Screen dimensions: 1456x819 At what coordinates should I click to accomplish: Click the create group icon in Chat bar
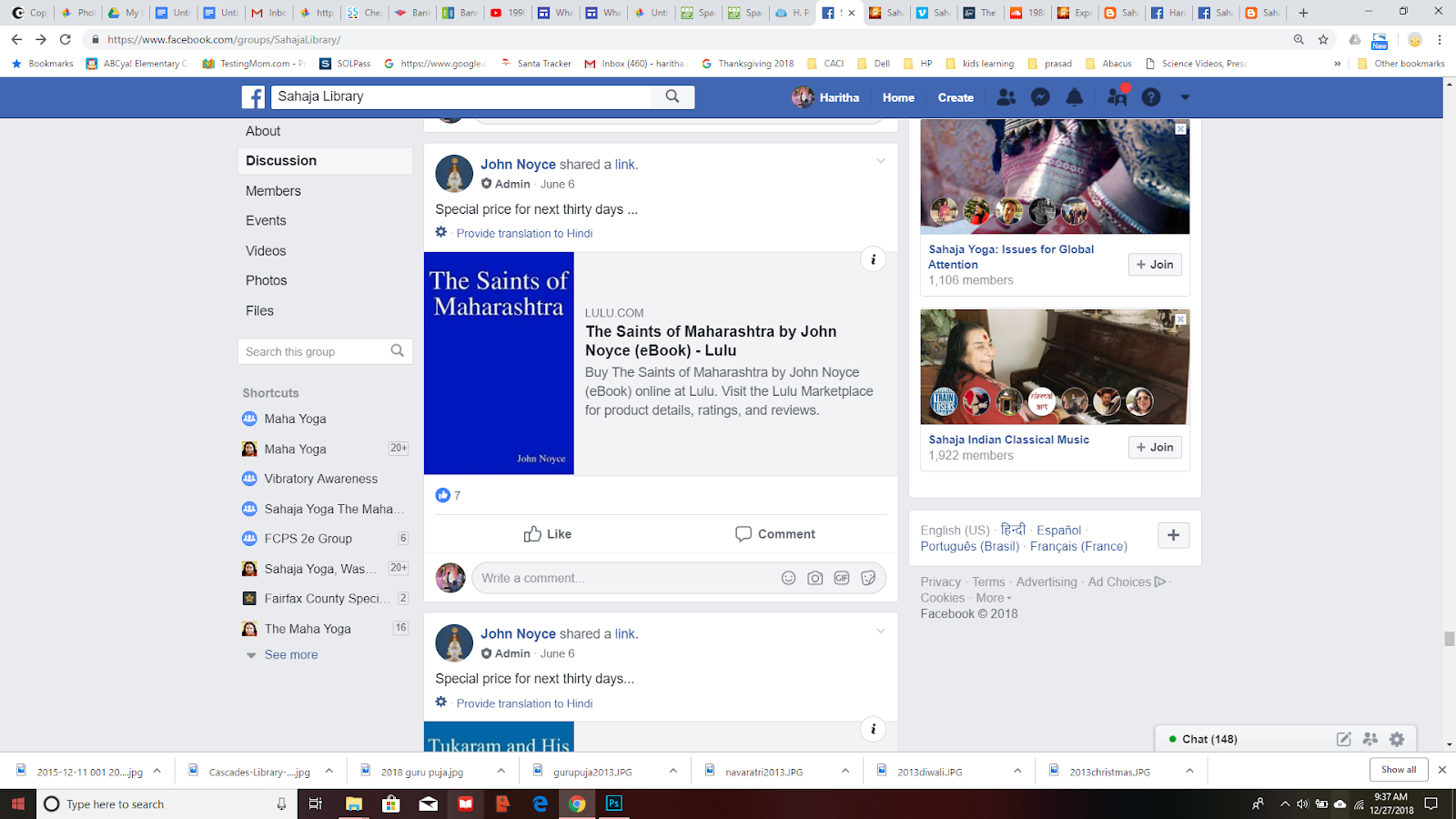(1370, 739)
